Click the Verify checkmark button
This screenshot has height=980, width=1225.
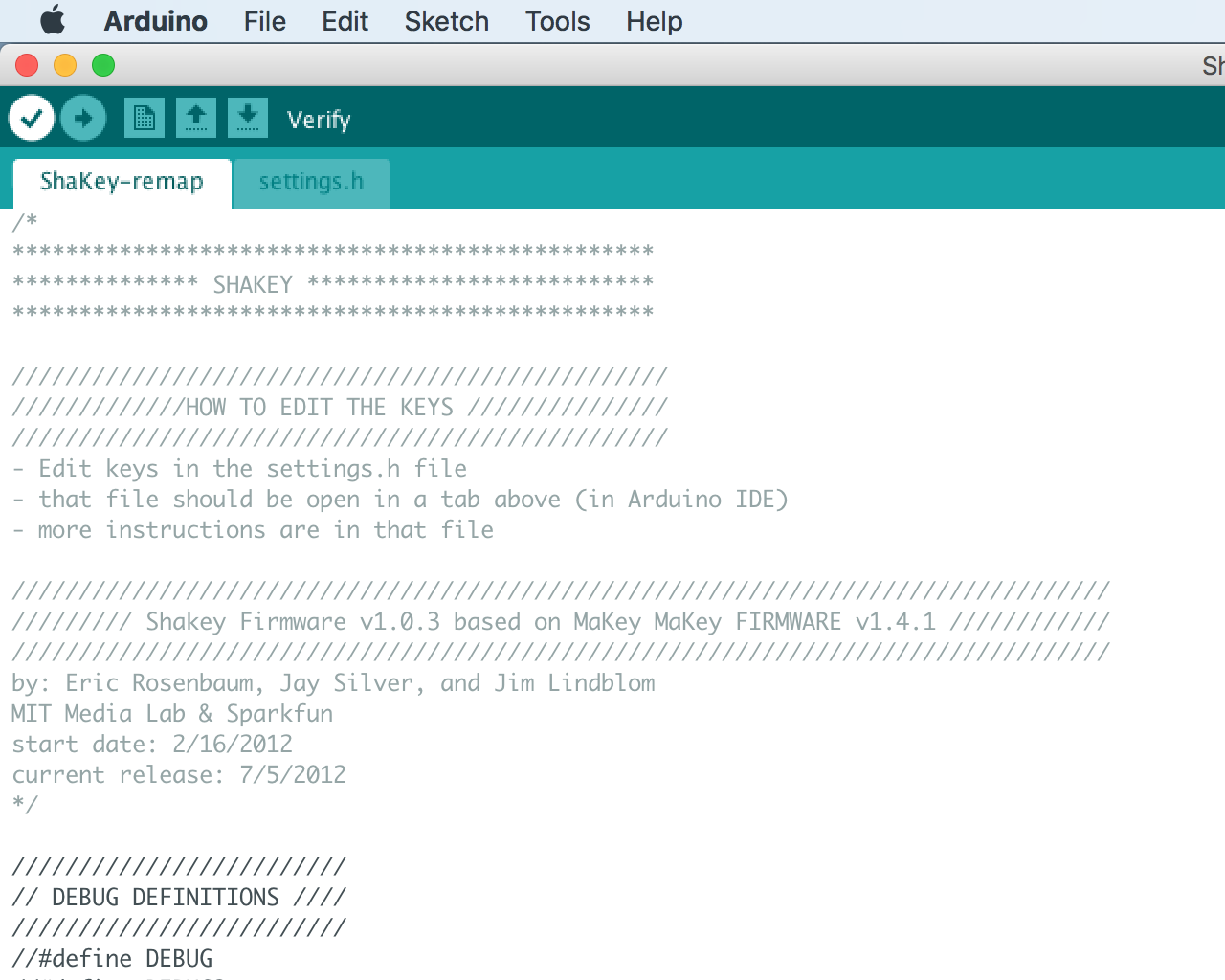(32, 119)
